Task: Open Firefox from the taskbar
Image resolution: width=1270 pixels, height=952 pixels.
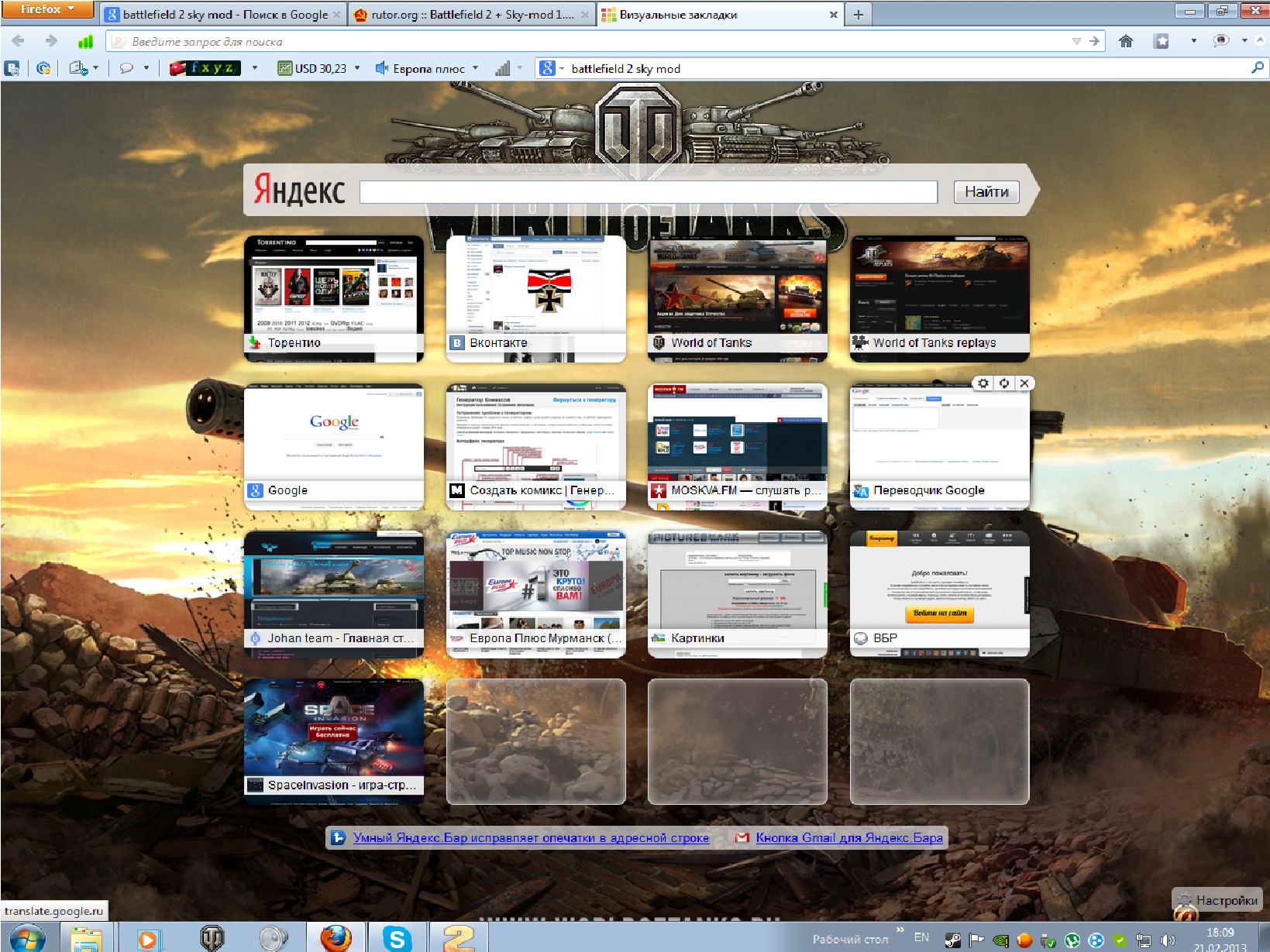Action: pos(335,938)
